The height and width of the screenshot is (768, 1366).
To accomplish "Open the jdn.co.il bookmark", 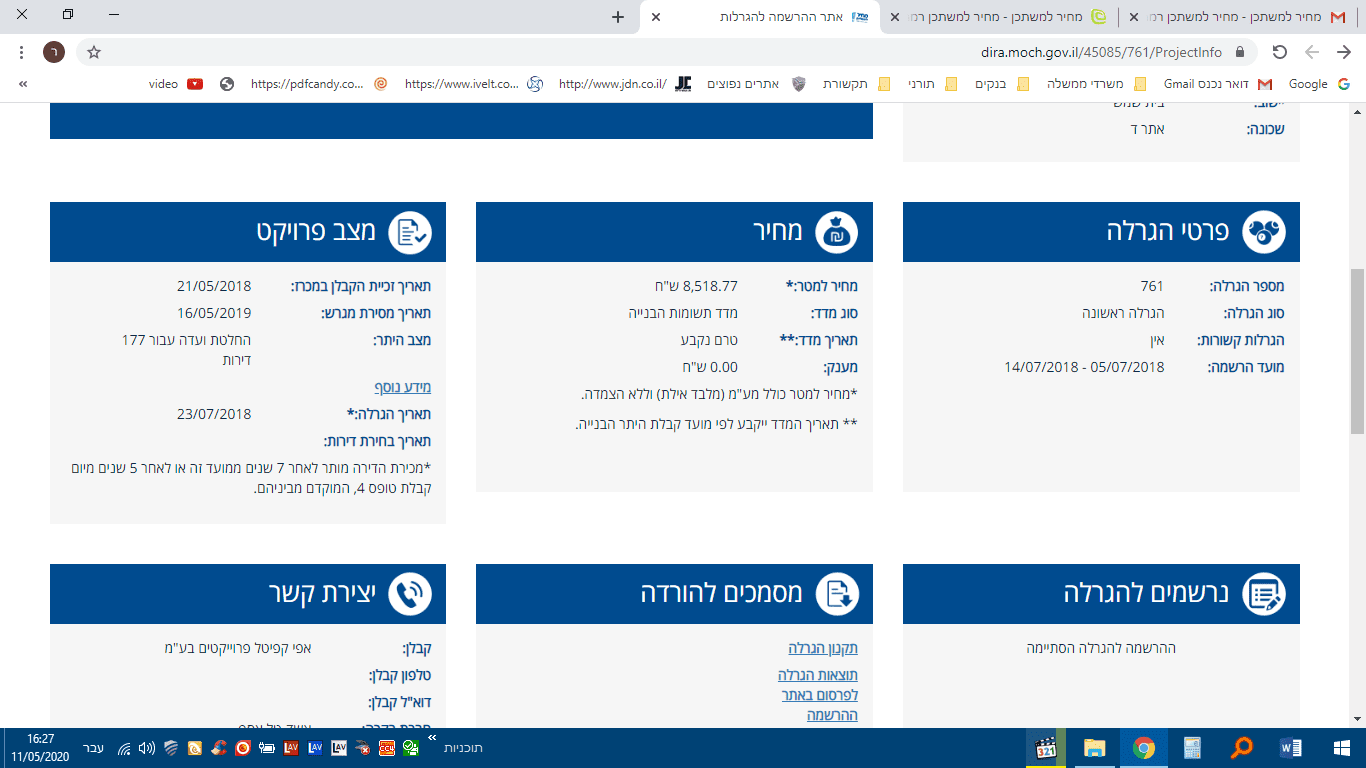I will tap(626, 84).
